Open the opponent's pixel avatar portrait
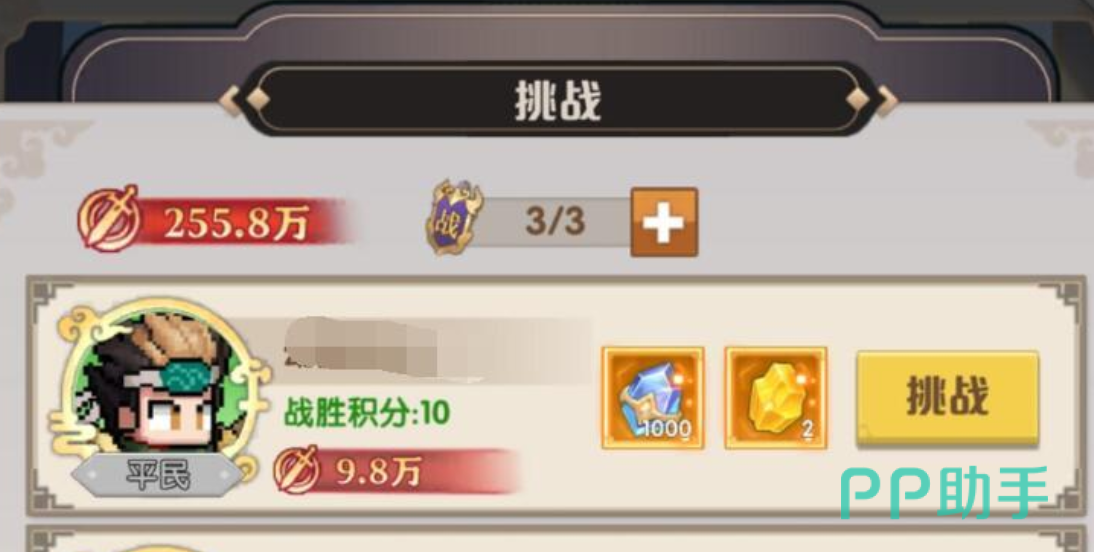Image resolution: width=1094 pixels, height=552 pixels. coord(159,388)
